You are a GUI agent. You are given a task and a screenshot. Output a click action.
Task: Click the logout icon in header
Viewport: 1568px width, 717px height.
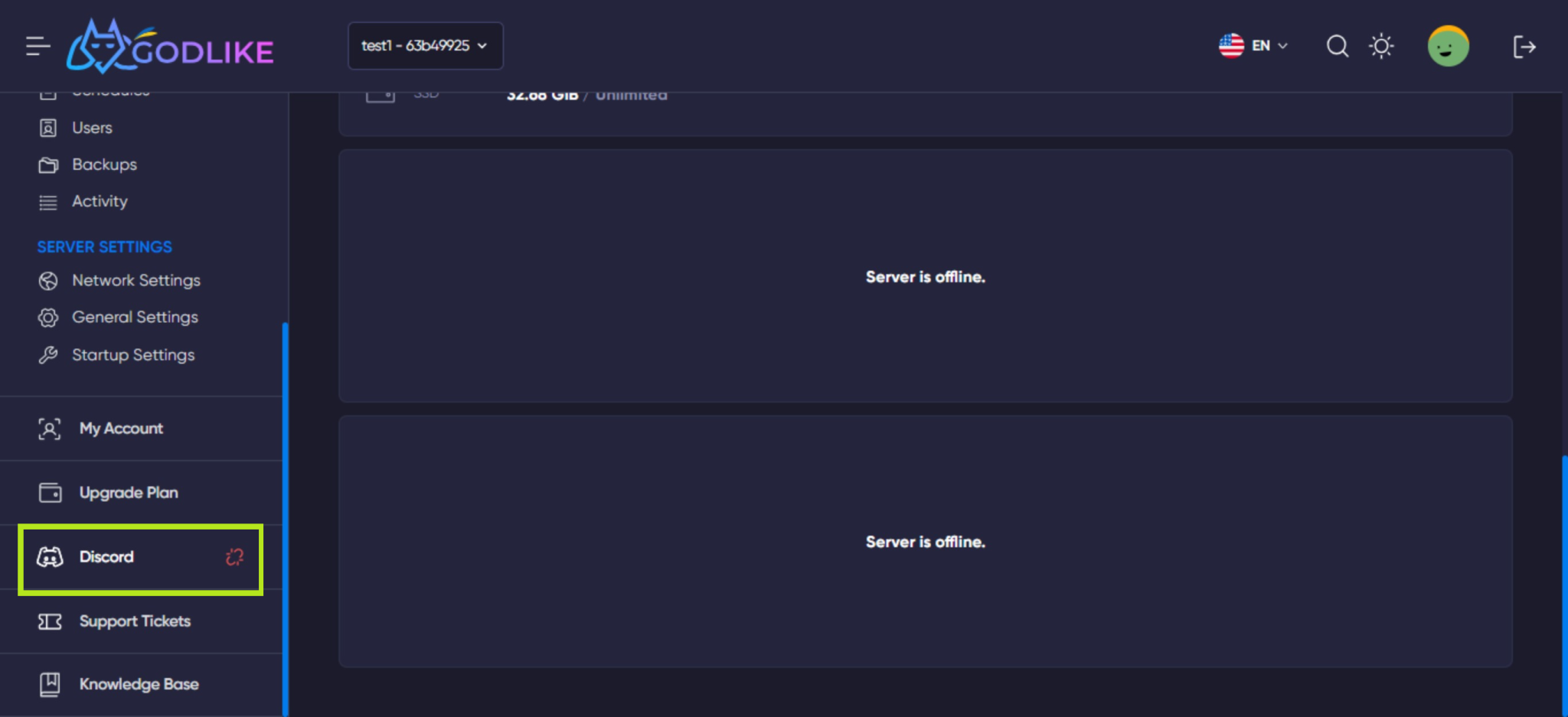pyautogui.click(x=1524, y=47)
